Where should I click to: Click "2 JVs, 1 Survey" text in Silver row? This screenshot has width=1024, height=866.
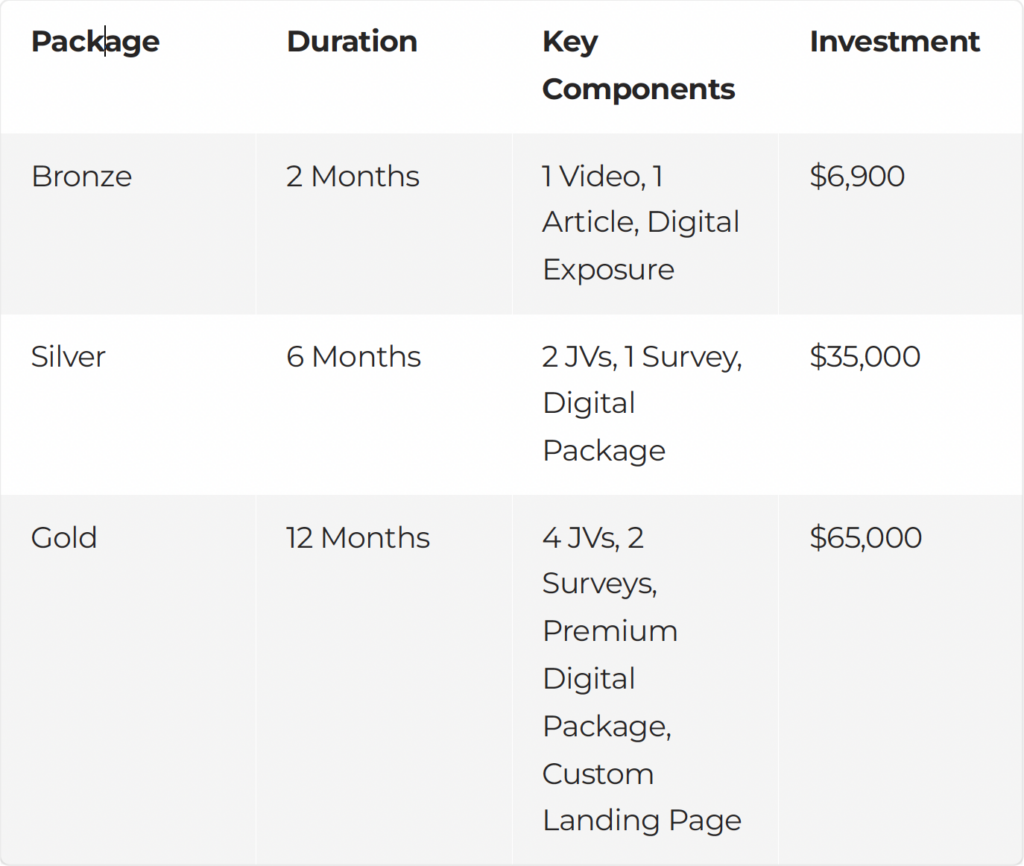pos(642,357)
